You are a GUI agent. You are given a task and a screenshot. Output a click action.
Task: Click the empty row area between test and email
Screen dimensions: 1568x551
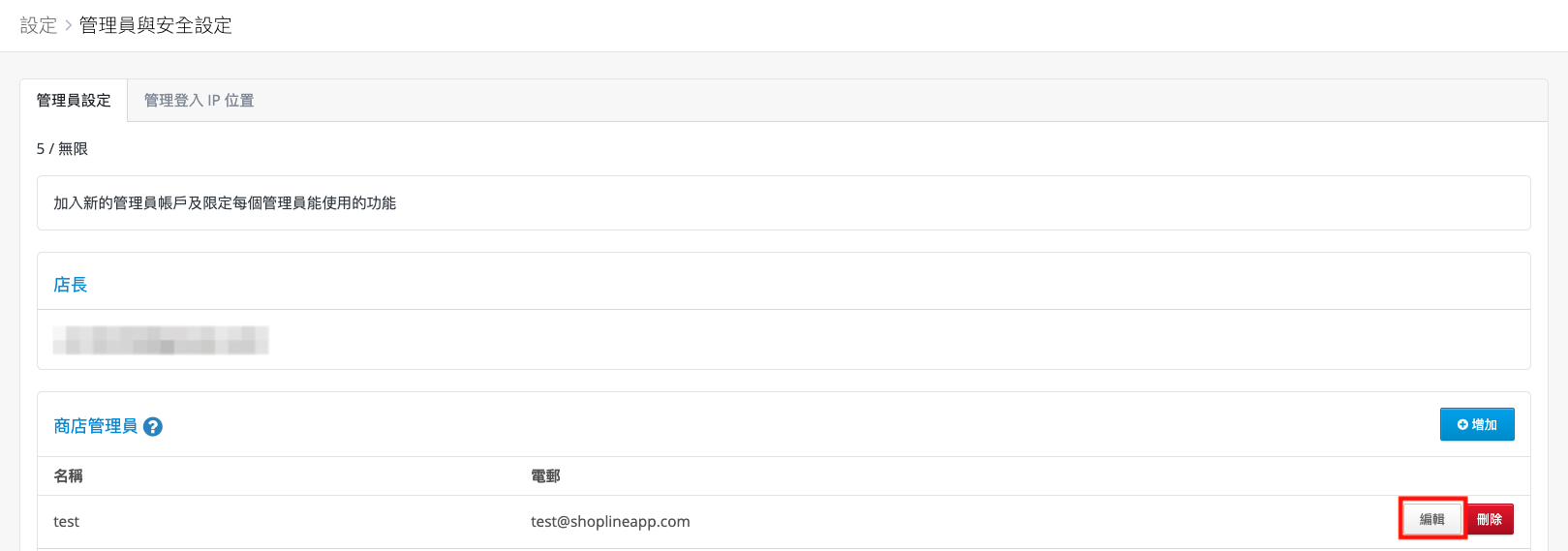[305, 522]
